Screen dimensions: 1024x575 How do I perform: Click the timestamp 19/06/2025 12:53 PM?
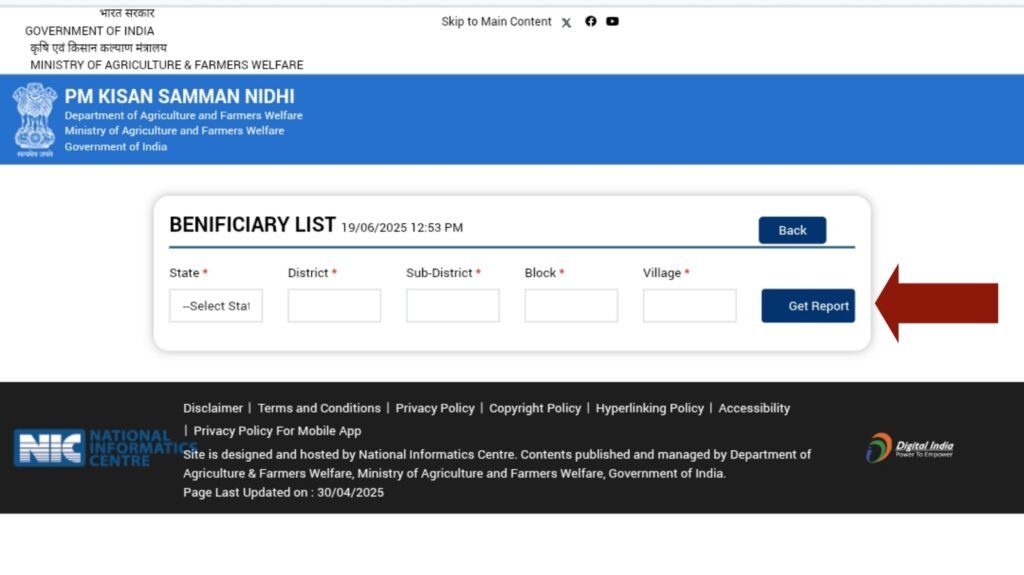click(x=402, y=228)
